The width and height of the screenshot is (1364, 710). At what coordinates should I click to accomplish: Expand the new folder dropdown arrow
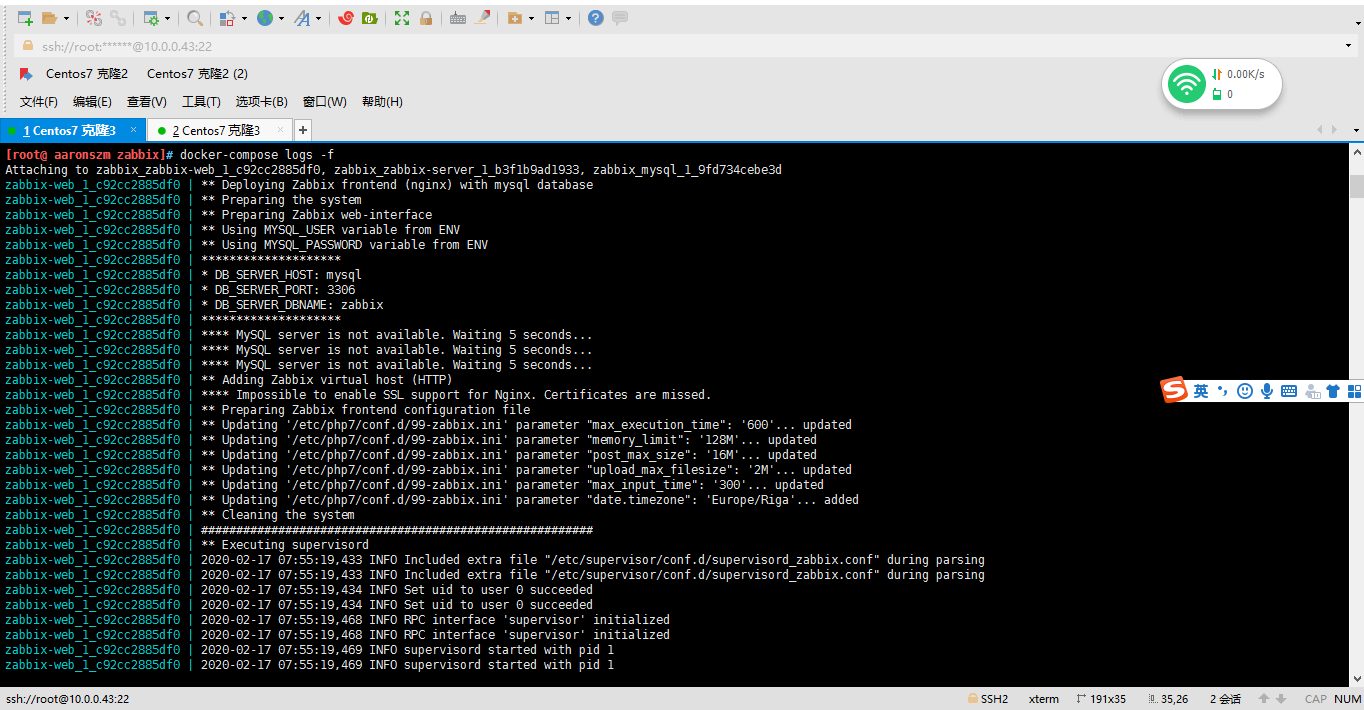(x=531, y=18)
